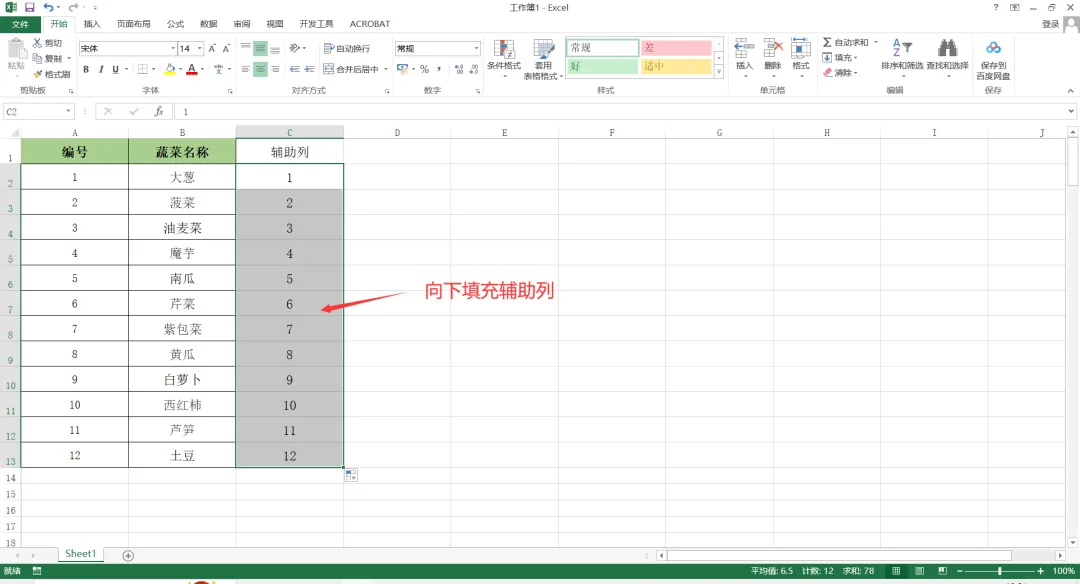Screen dimensions: 1080x584
Task: Click the Sign in (登录) link
Action: [1050, 24]
